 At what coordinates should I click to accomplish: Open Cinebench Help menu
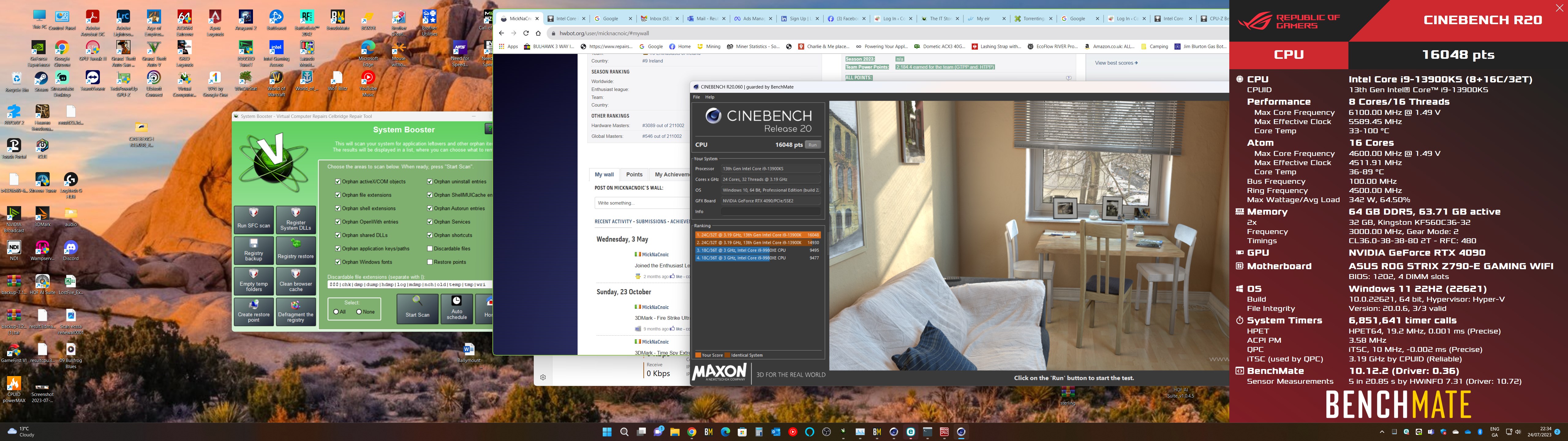click(x=710, y=97)
